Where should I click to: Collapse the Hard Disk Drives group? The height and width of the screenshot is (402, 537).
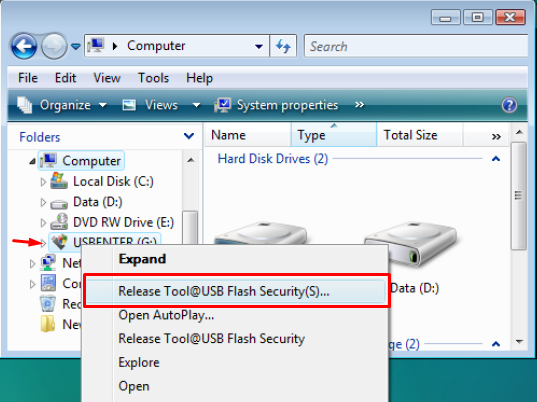496,159
